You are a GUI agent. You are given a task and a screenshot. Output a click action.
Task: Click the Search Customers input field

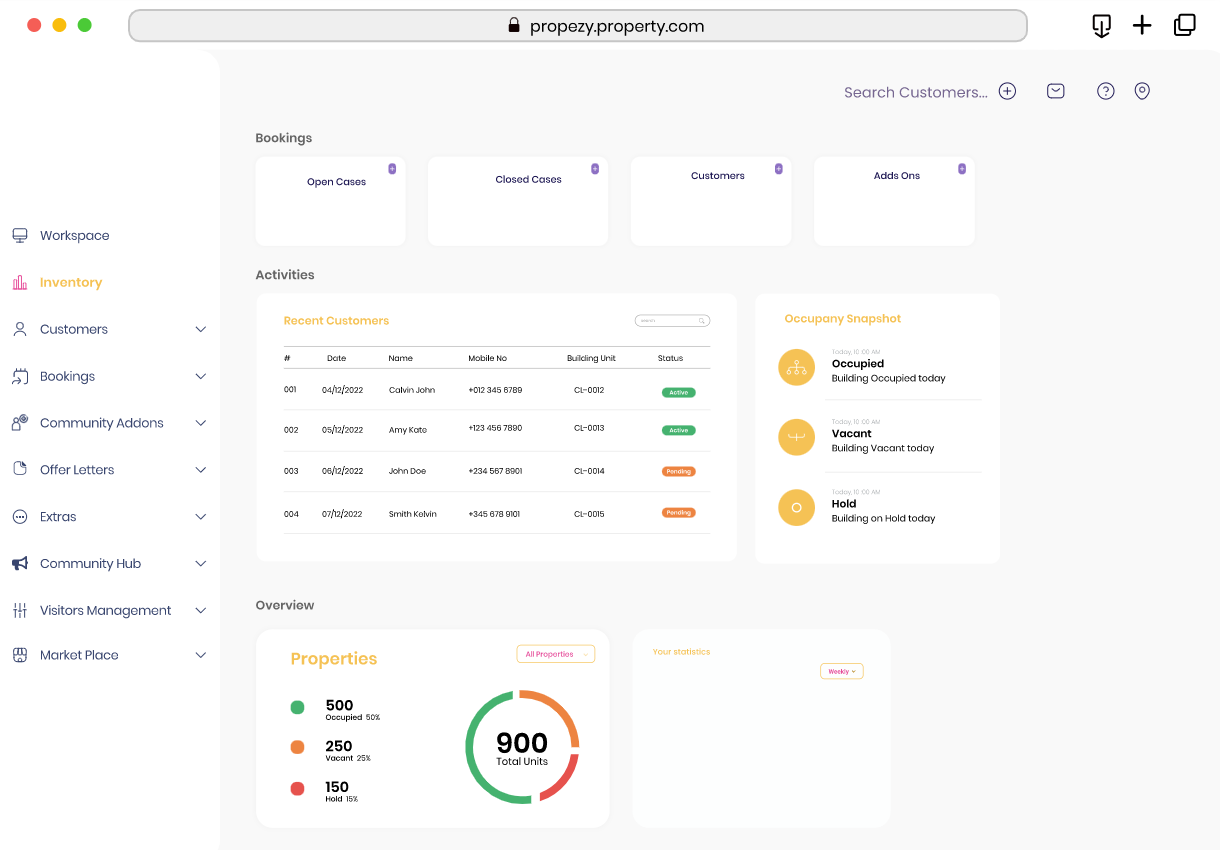914,91
